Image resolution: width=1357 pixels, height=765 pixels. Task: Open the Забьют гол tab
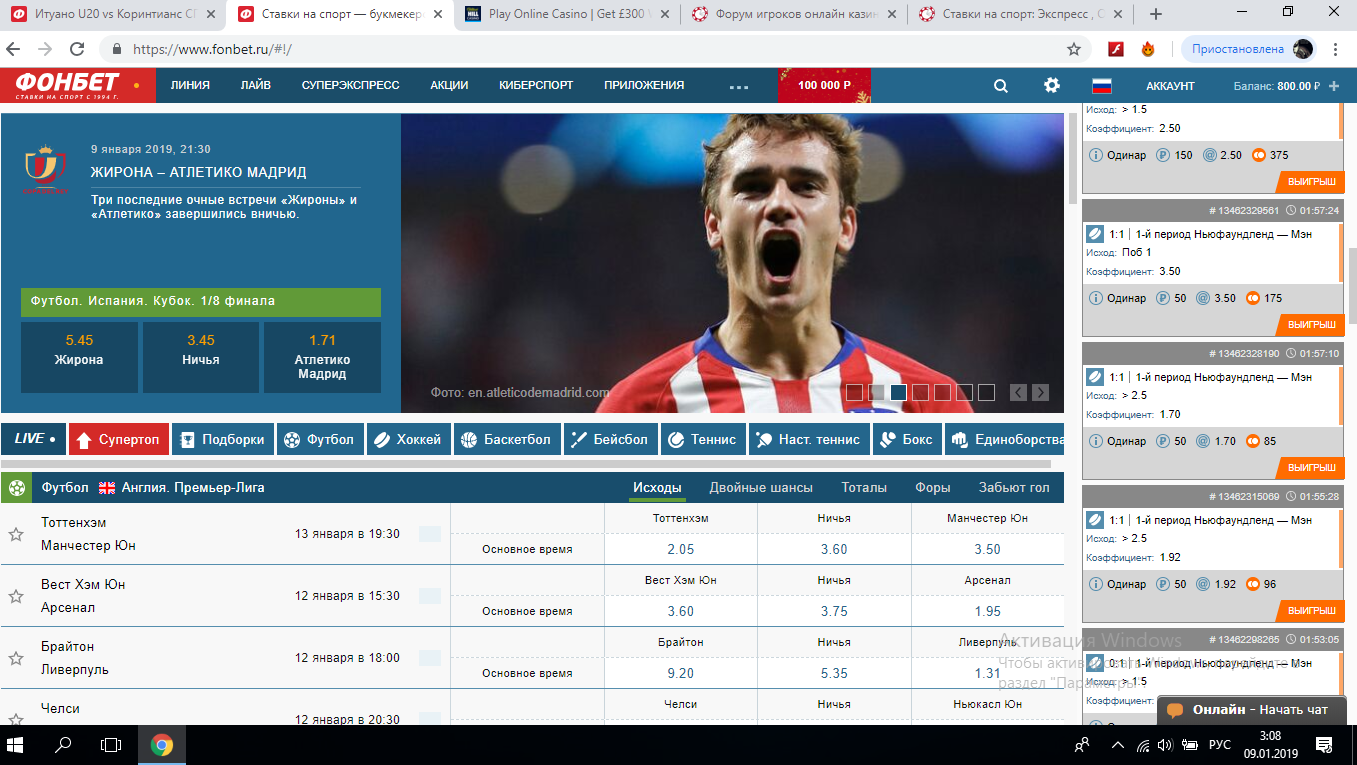tap(1014, 488)
